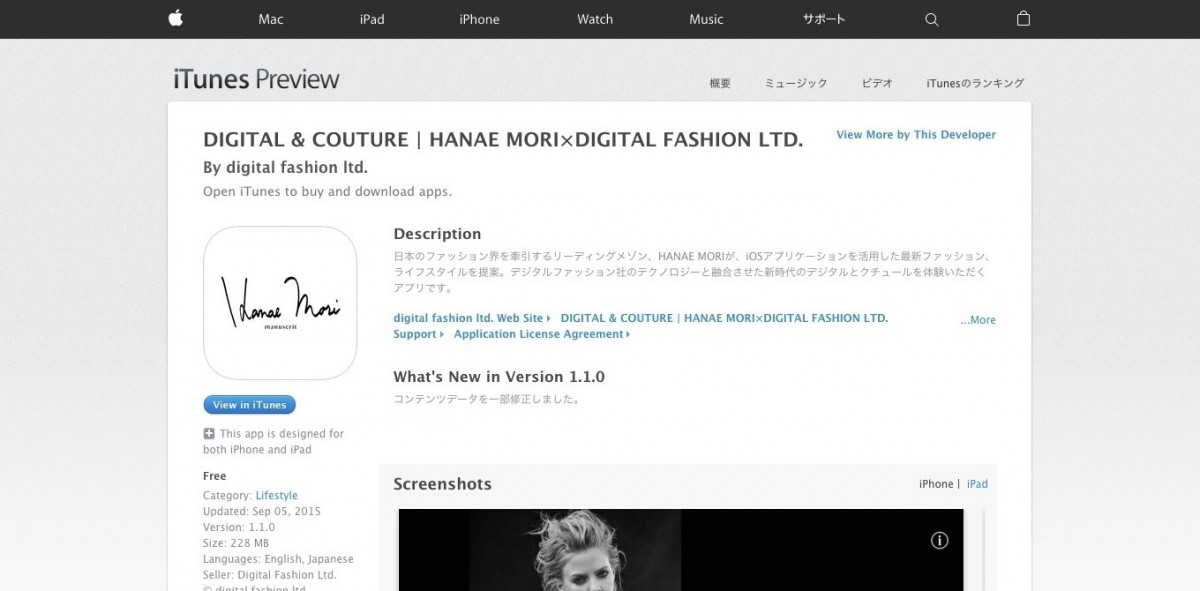Switch screenshots to iPhone
Viewport: 1200px width, 591px height.
[x=936, y=484]
